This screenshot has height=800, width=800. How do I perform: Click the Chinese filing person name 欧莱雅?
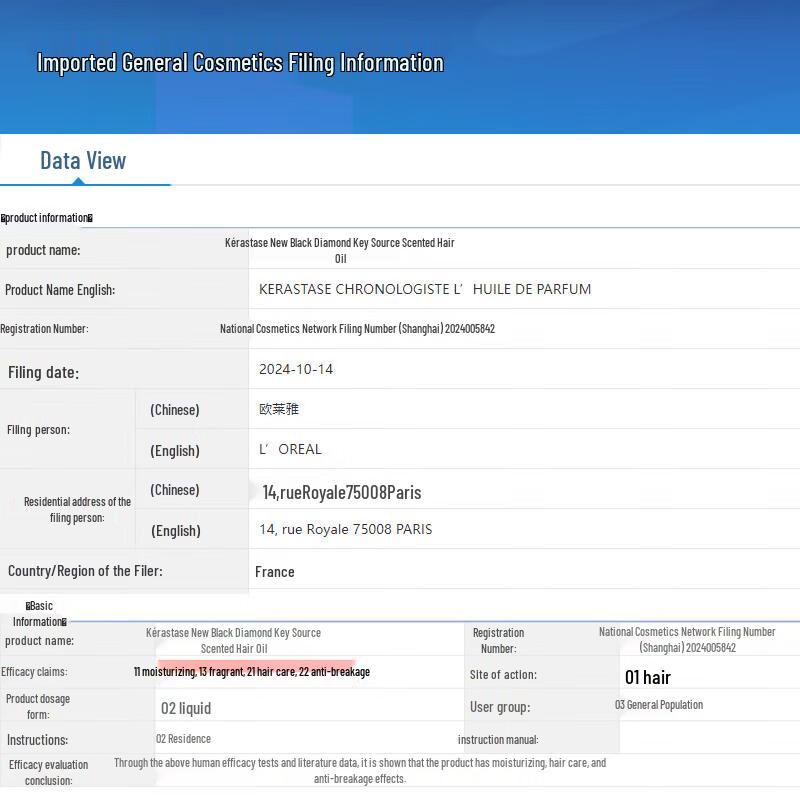point(279,409)
